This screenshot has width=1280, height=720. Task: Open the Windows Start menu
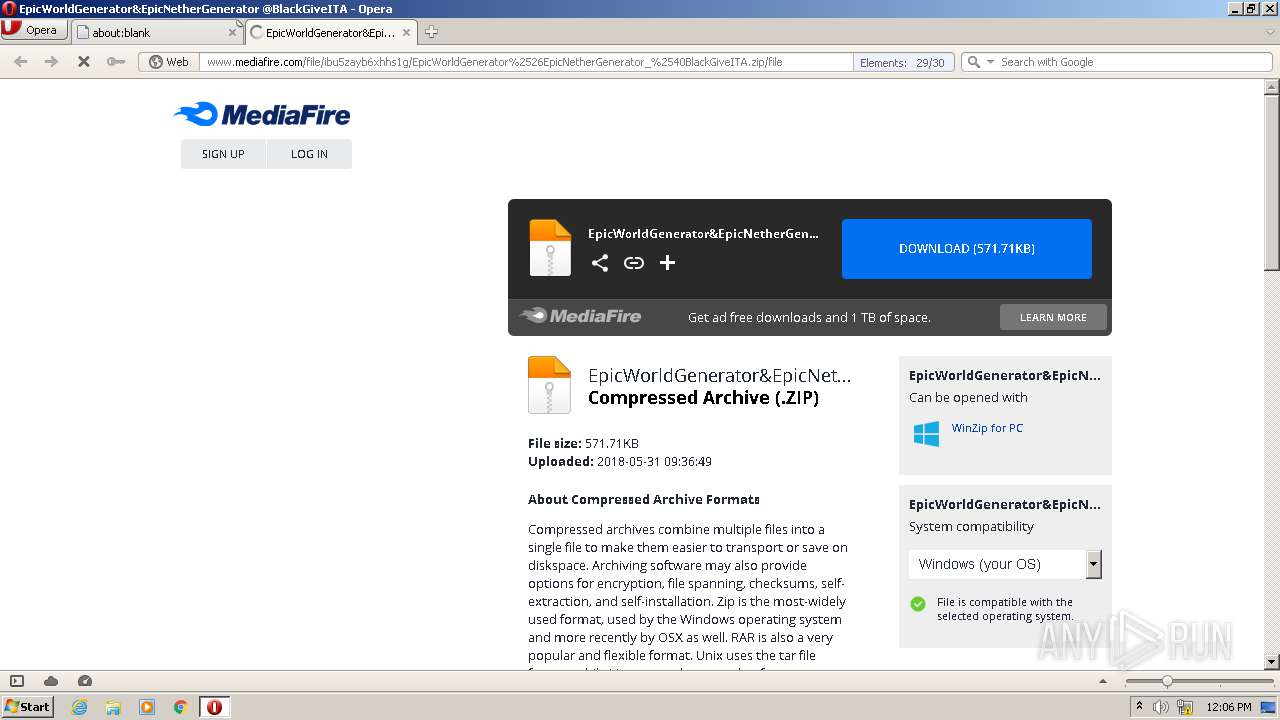point(28,706)
